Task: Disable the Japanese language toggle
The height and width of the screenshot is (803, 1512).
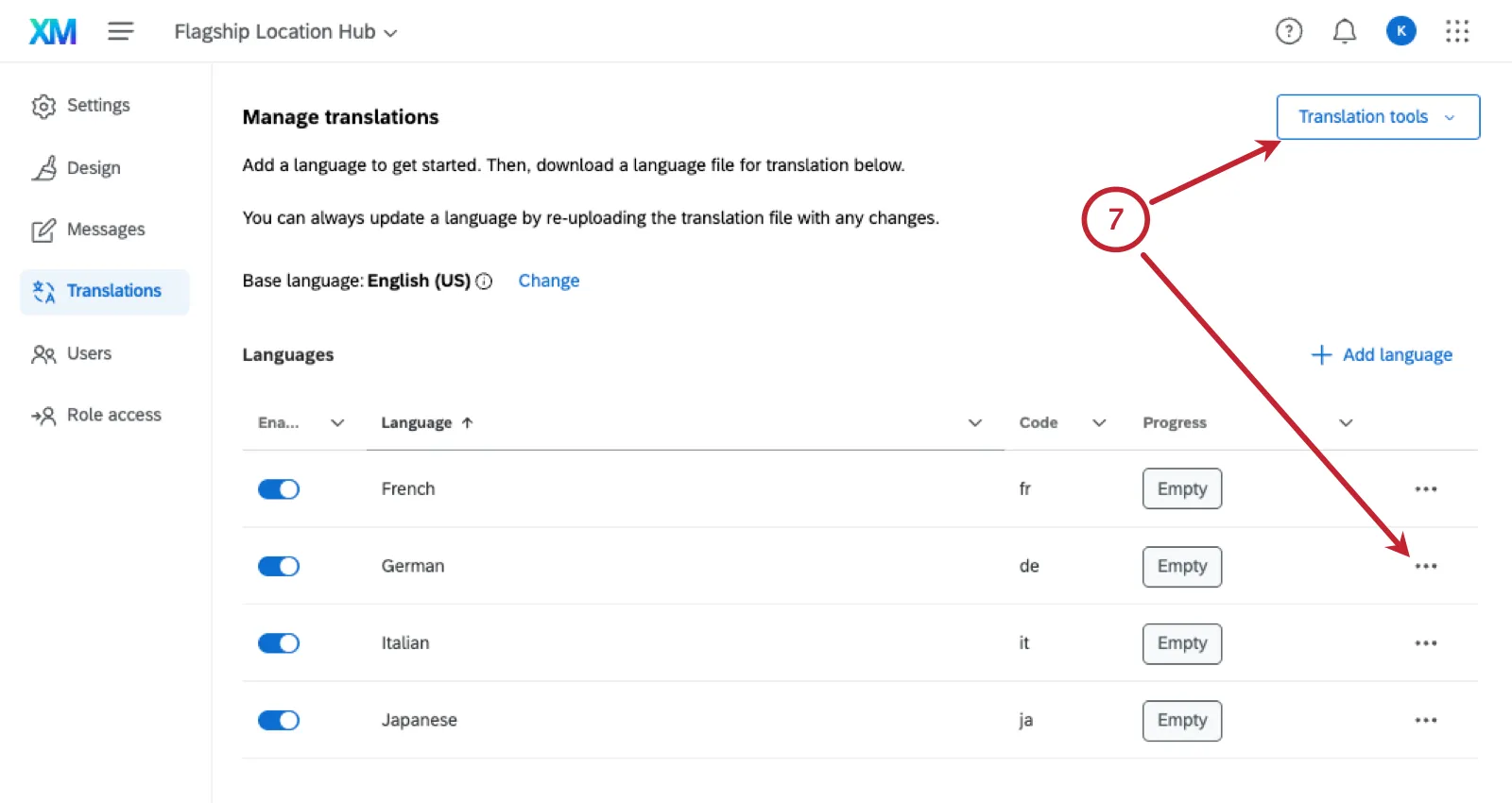Action: tap(279, 721)
